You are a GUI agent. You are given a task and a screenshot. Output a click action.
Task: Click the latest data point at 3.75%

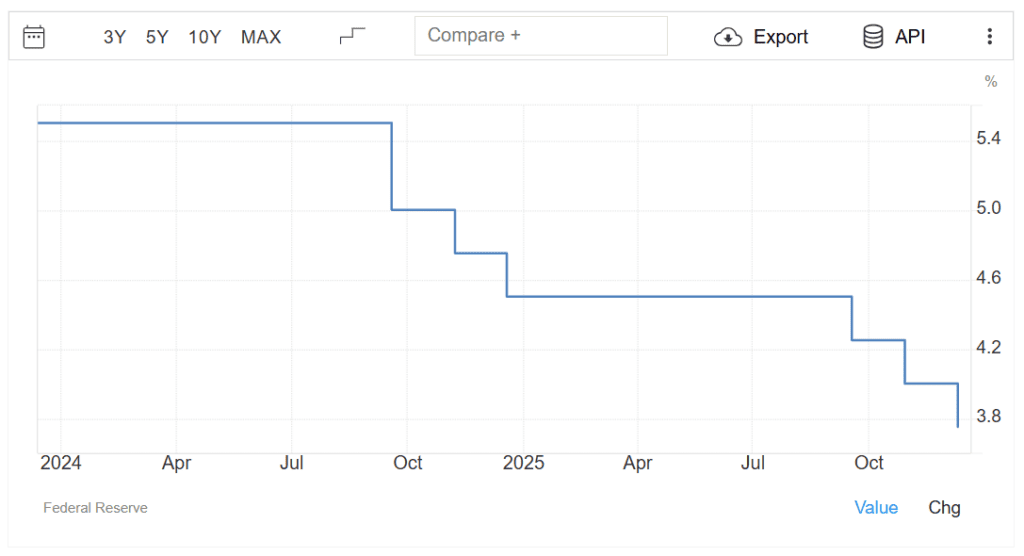pos(958,427)
